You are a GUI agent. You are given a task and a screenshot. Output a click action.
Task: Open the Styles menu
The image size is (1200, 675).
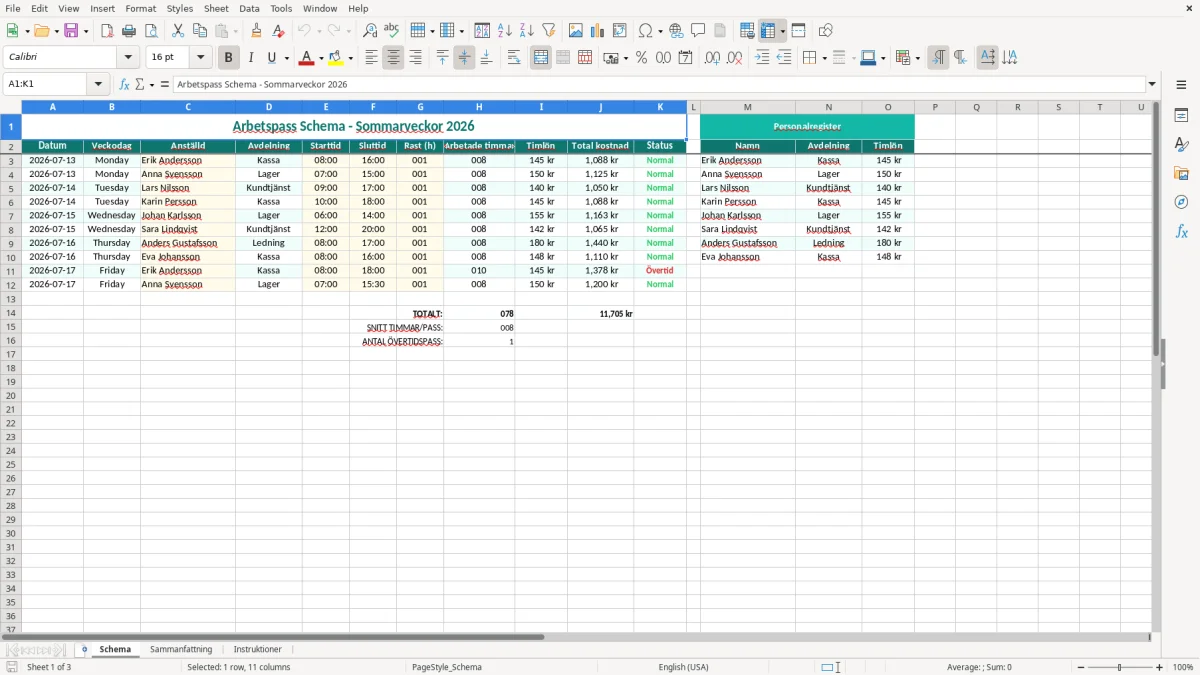(x=180, y=8)
